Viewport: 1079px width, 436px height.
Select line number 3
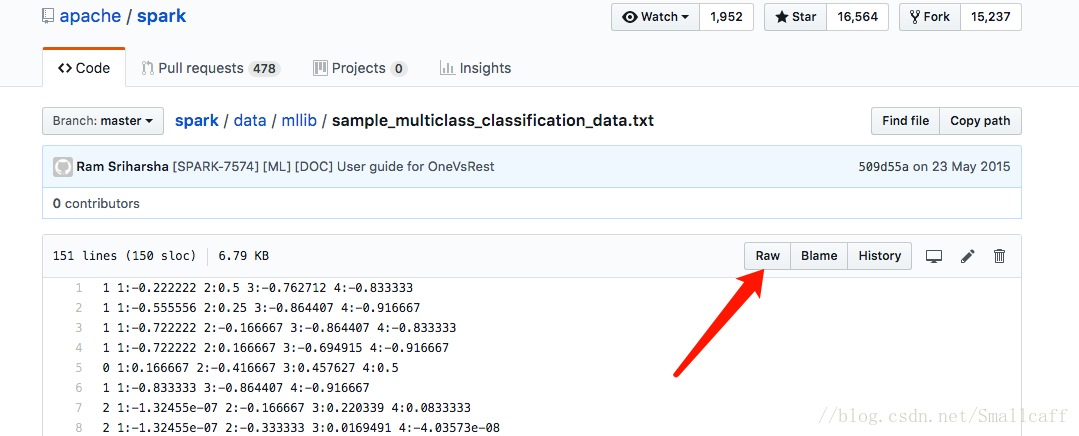click(x=79, y=328)
